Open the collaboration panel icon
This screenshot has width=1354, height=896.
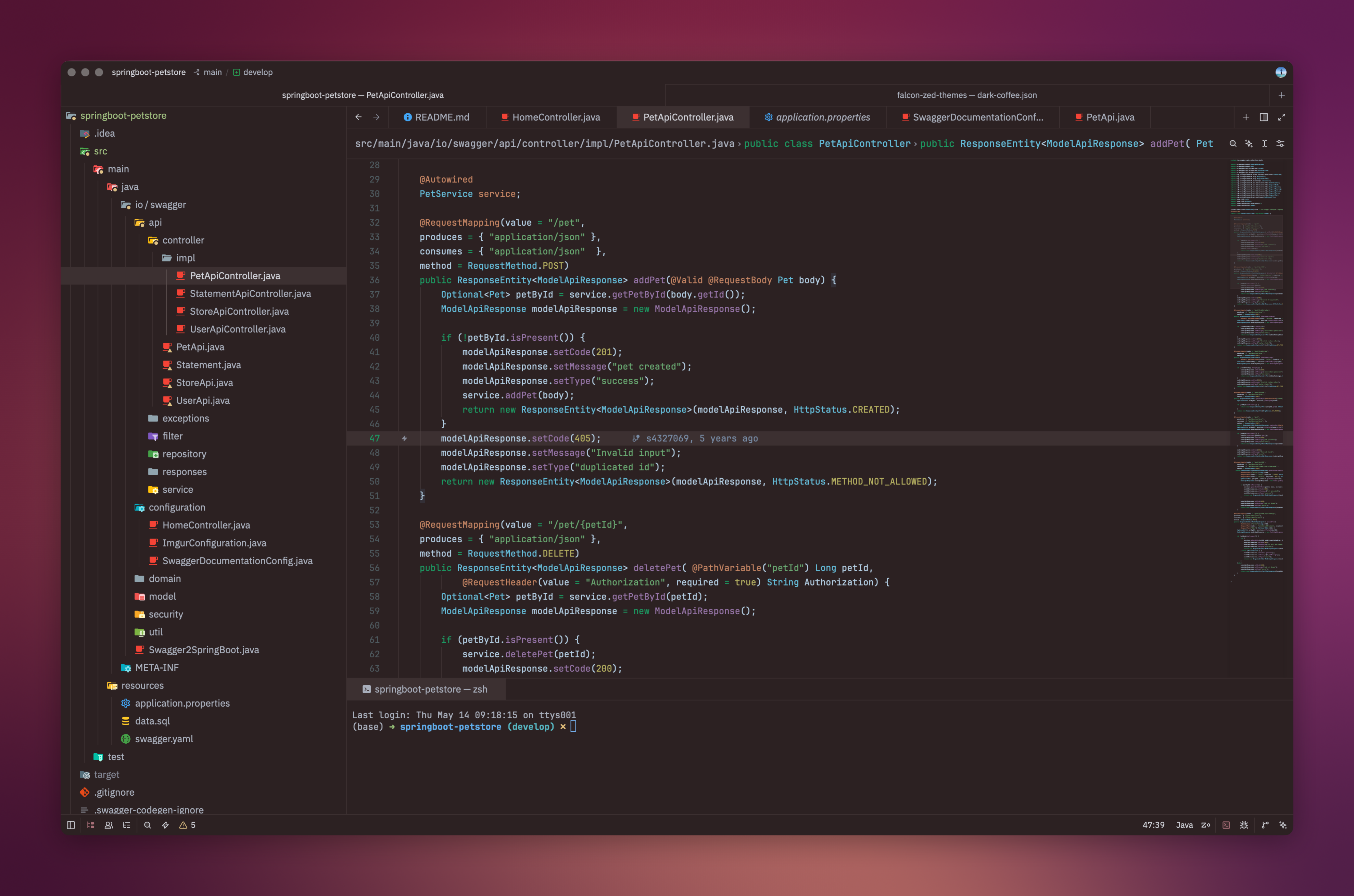point(109,825)
